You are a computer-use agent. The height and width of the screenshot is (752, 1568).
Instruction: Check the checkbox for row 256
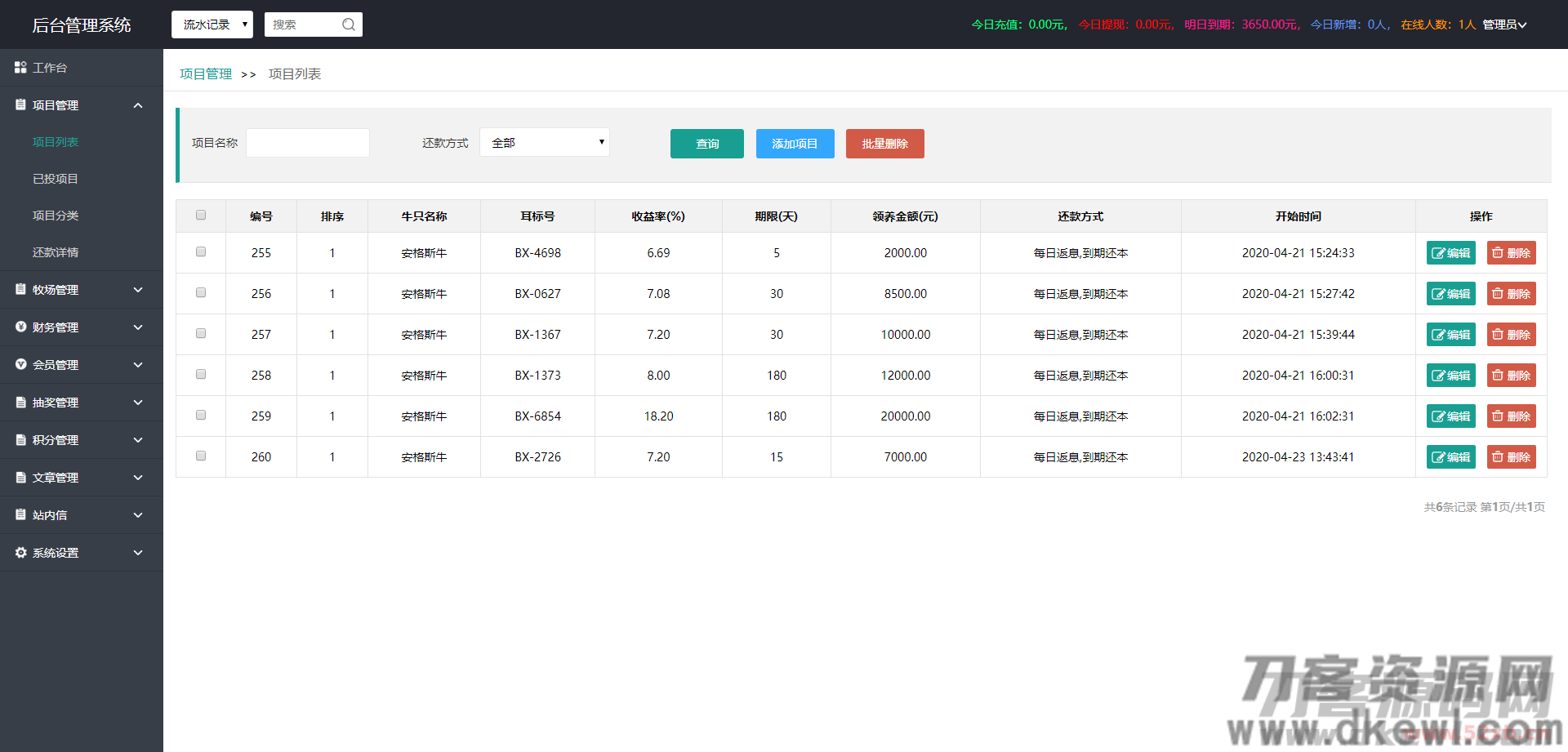(200, 292)
